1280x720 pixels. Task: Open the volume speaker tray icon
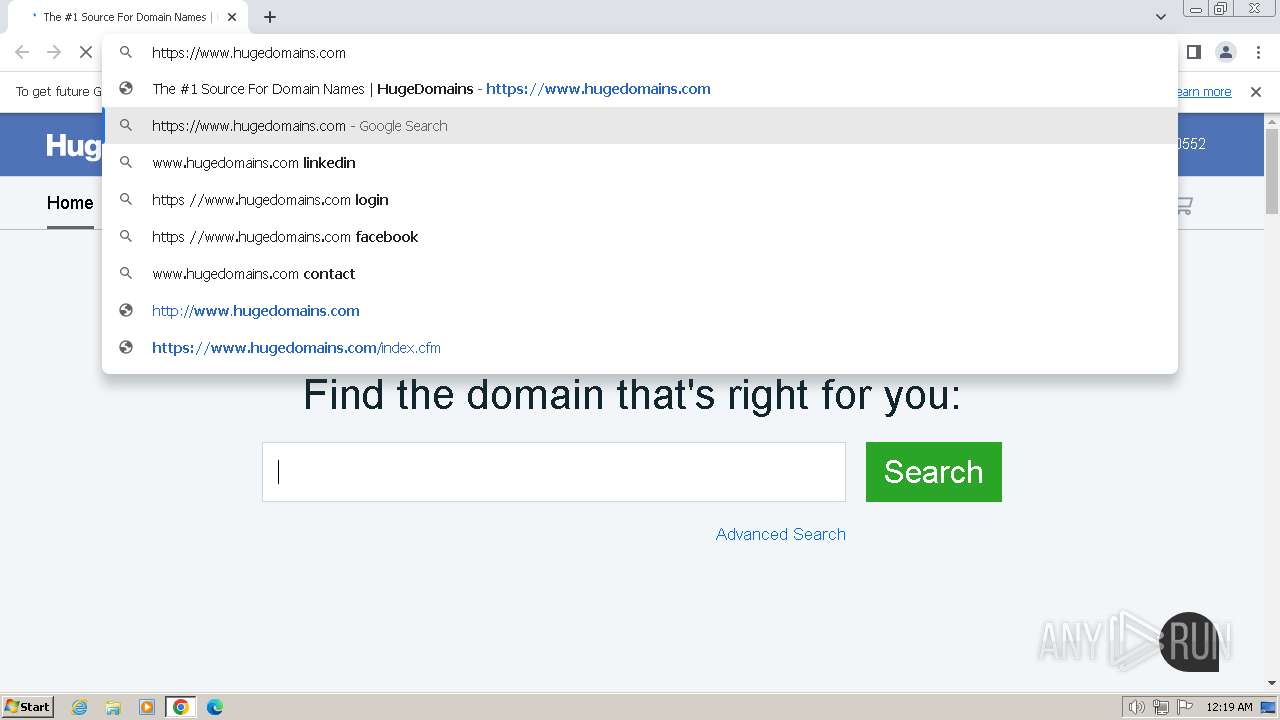click(x=1136, y=707)
